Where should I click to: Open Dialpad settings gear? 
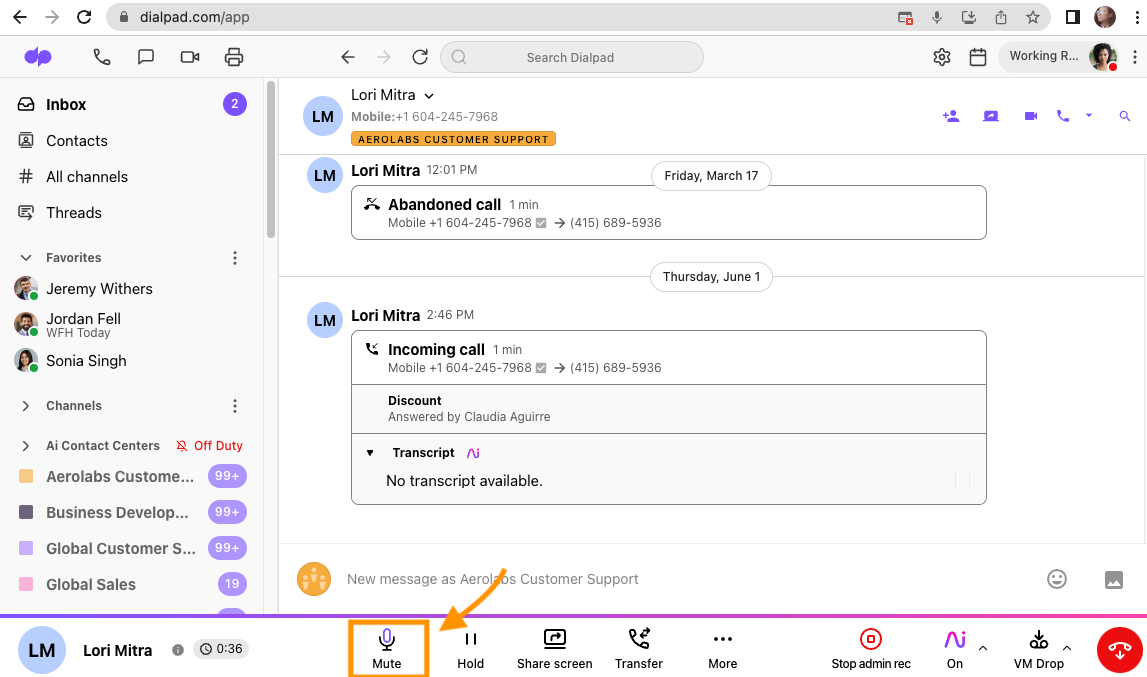click(941, 57)
